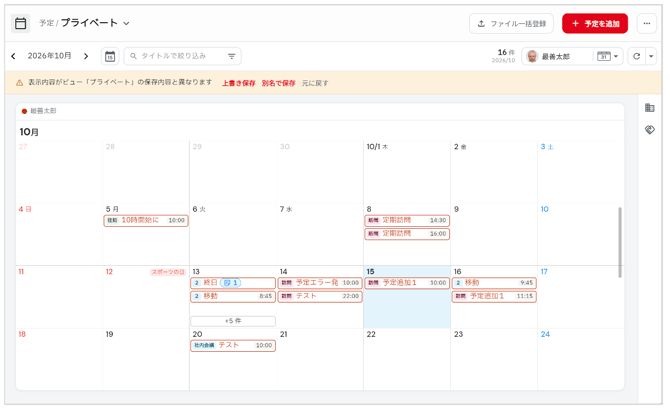This screenshot has width=670, height=410.
Task: Click the blue badge on the 終日 event
Action: point(231,283)
